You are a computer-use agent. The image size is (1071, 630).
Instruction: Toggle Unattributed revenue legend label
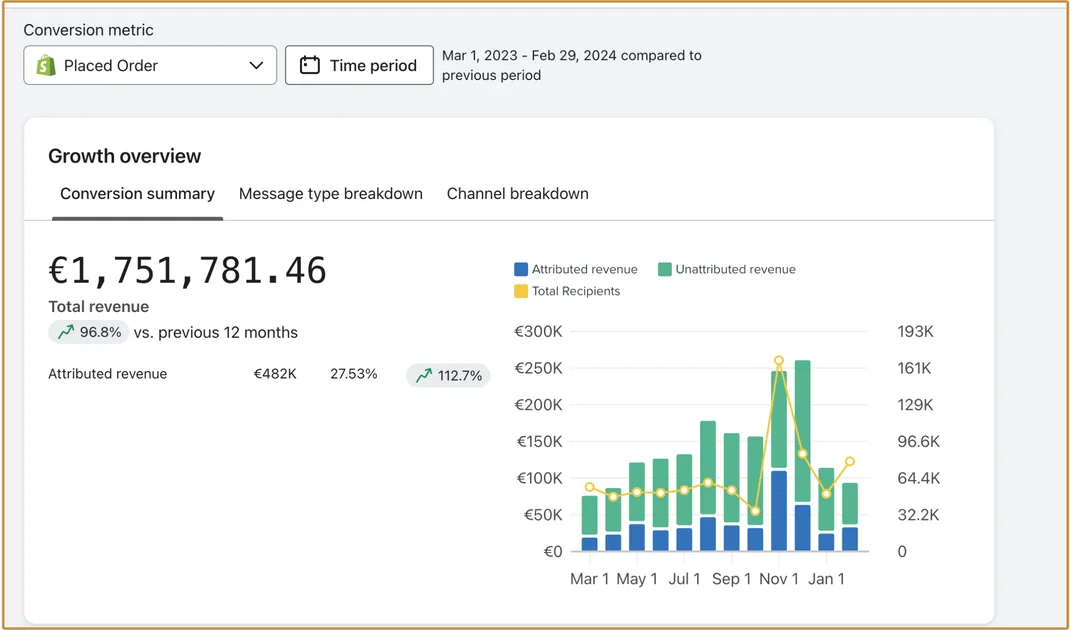tap(736, 269)
